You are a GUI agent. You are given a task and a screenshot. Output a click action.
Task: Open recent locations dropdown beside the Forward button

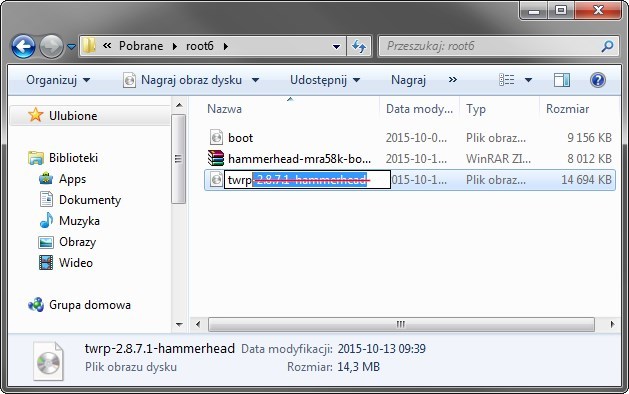click(x=71, y=47)
